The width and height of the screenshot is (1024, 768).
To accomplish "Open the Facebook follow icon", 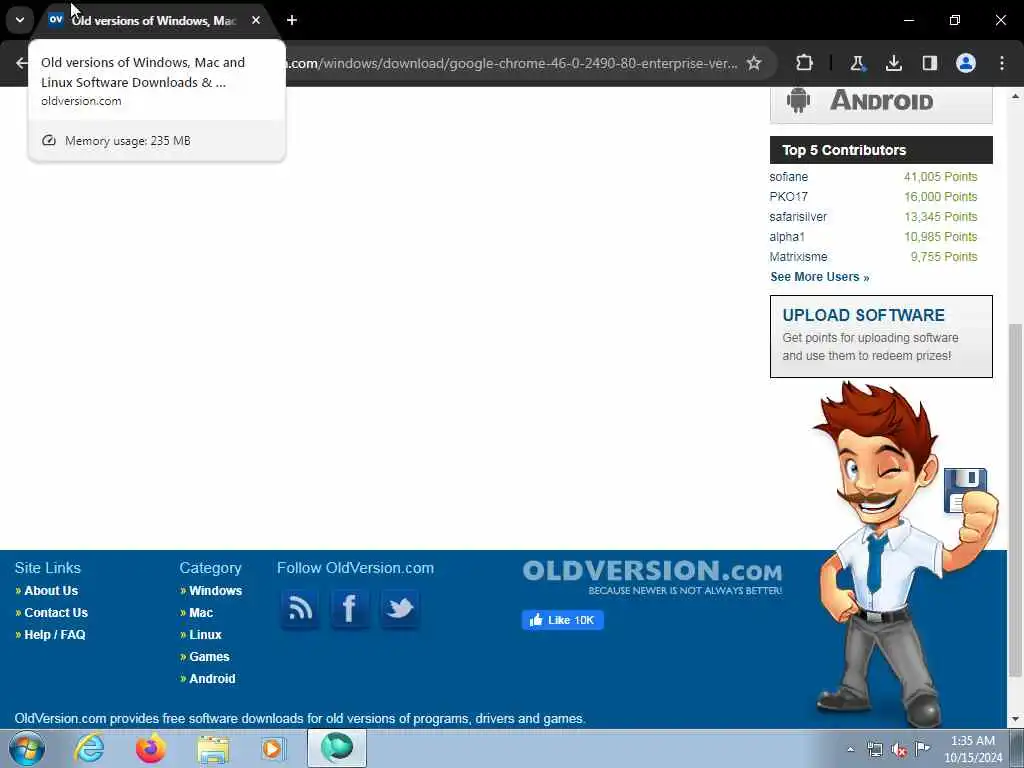I will pos(349,609).
